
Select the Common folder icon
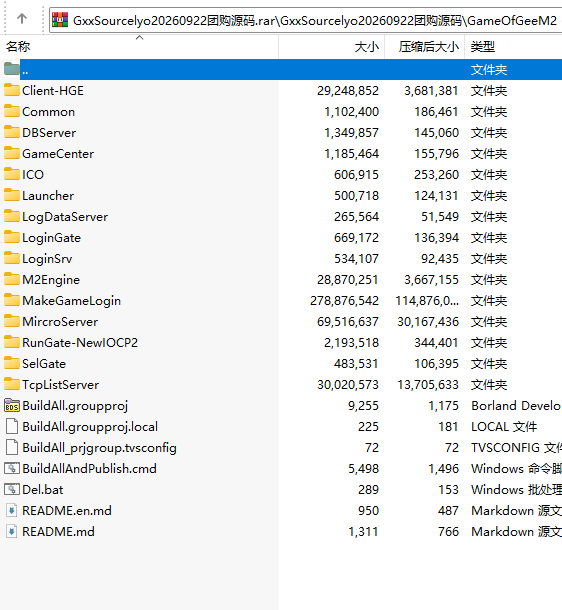tap(12, 111)
